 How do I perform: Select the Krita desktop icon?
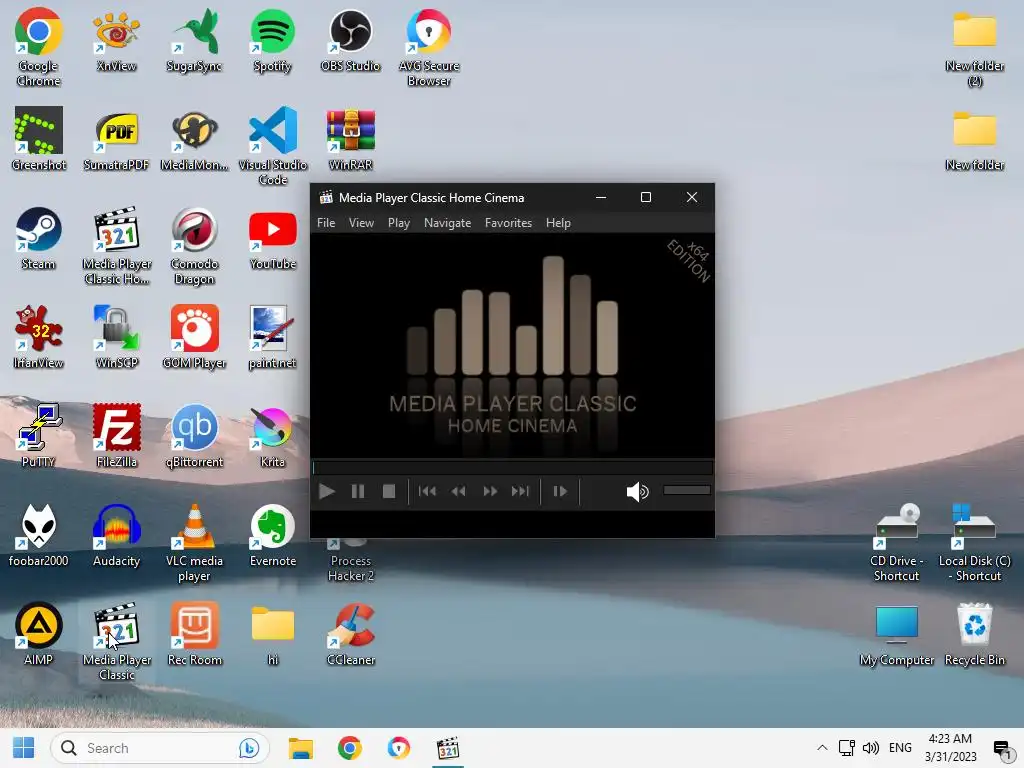[x=272, y=436]
